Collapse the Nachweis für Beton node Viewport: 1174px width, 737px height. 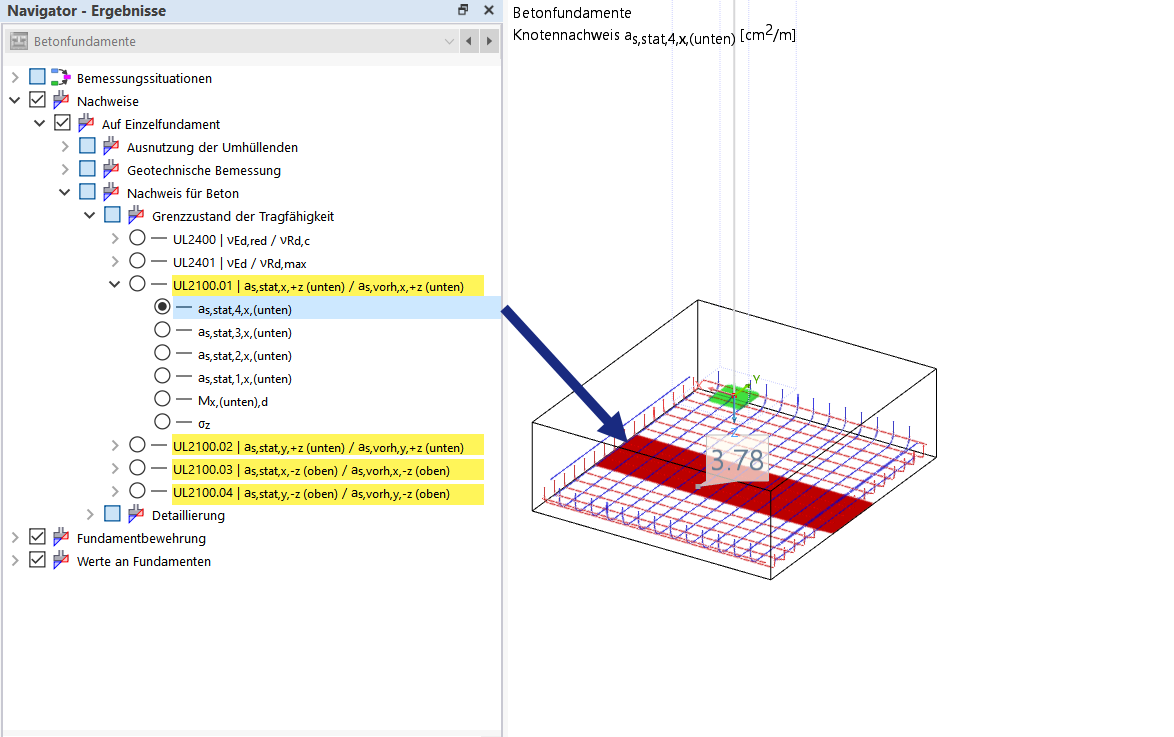click(x=64, y=192)
